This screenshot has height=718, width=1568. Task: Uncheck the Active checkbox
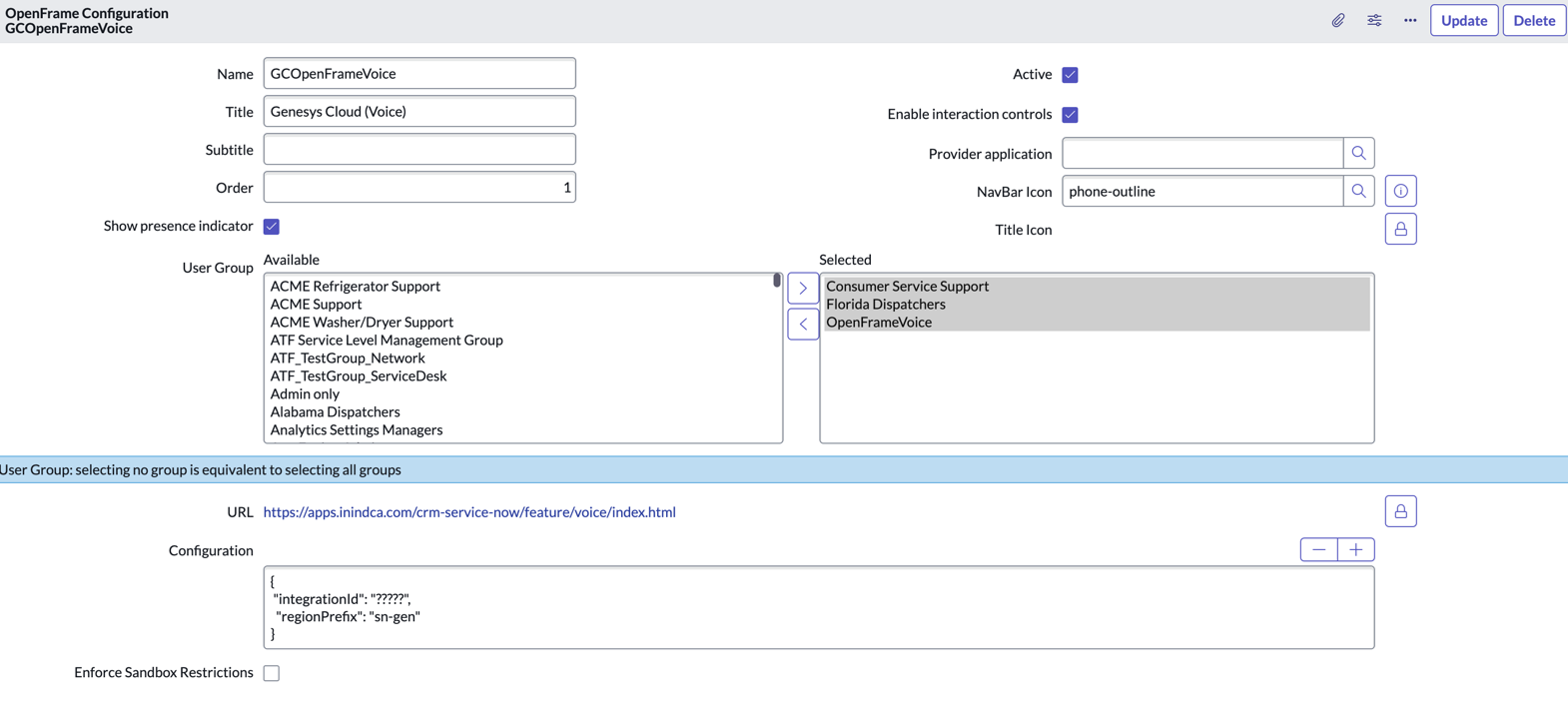1070,75
